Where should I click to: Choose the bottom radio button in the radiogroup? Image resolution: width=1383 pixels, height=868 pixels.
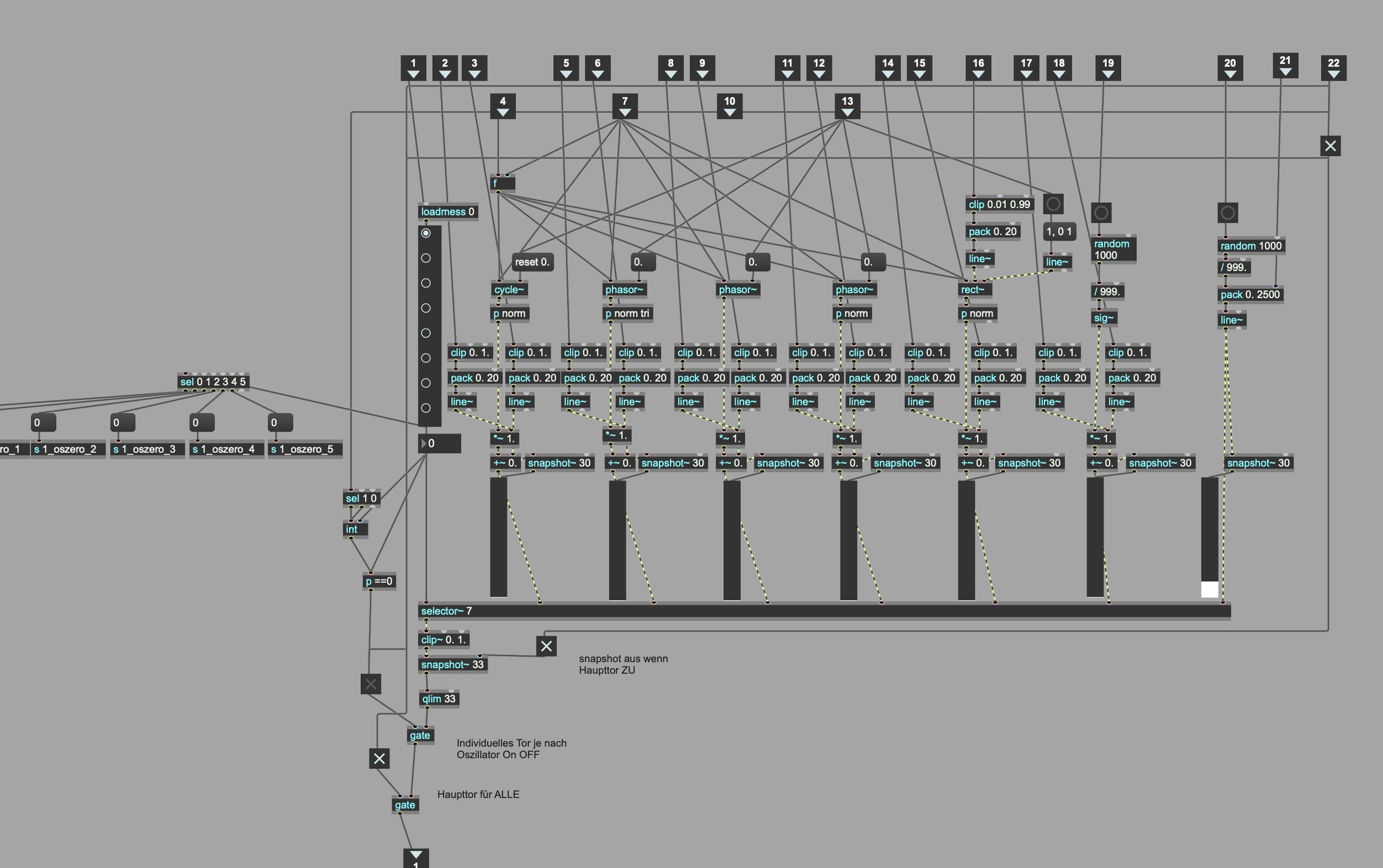(425, 408)
